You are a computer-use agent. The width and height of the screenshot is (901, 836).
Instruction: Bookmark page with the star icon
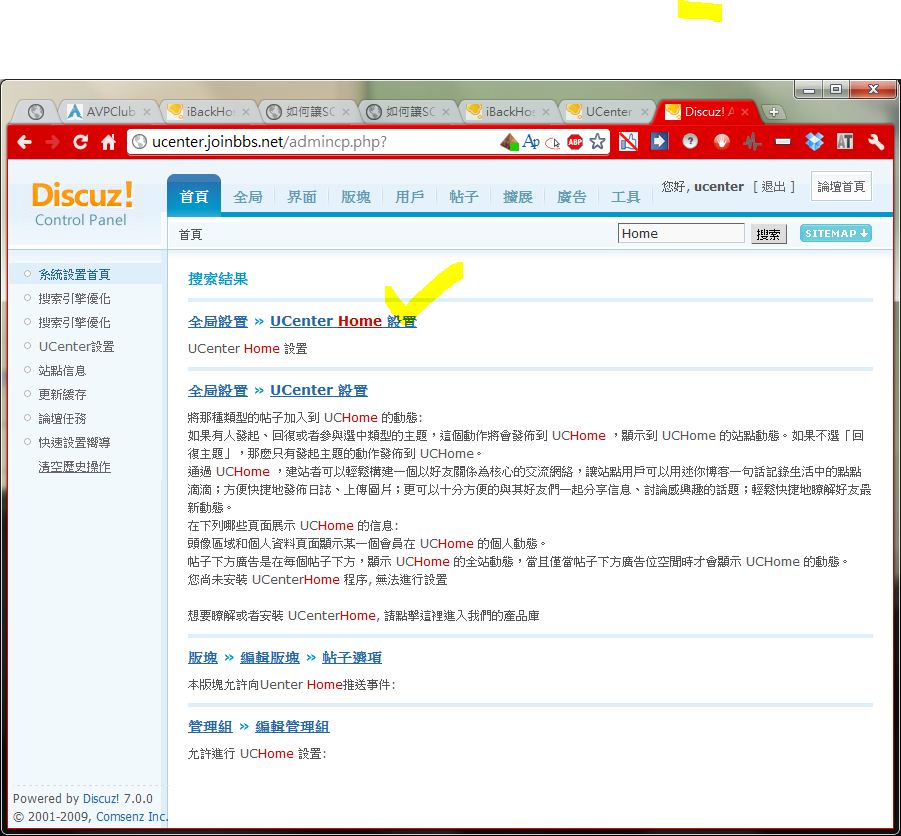(x=597, y=142)
